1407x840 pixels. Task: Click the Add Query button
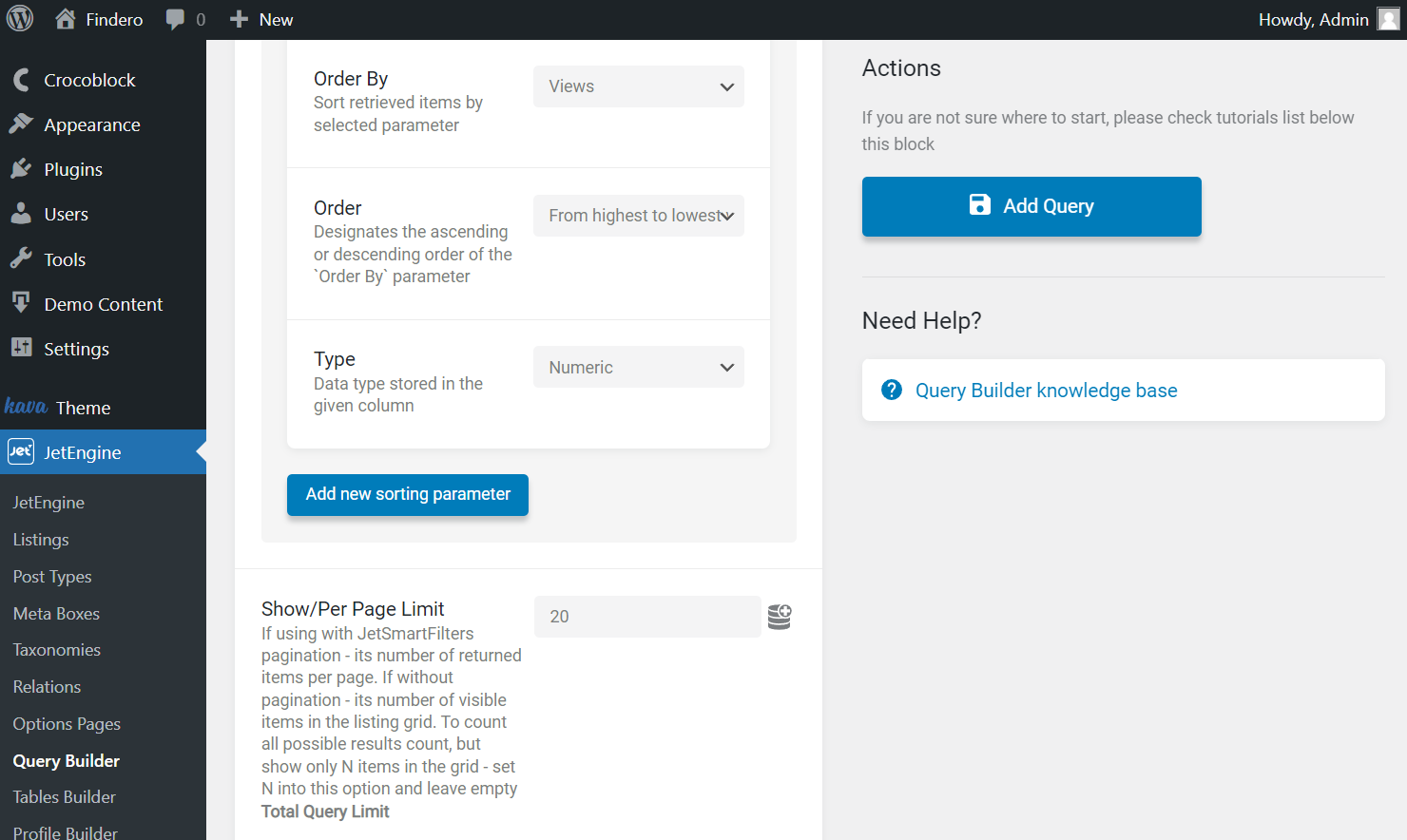pos(1031,206)
